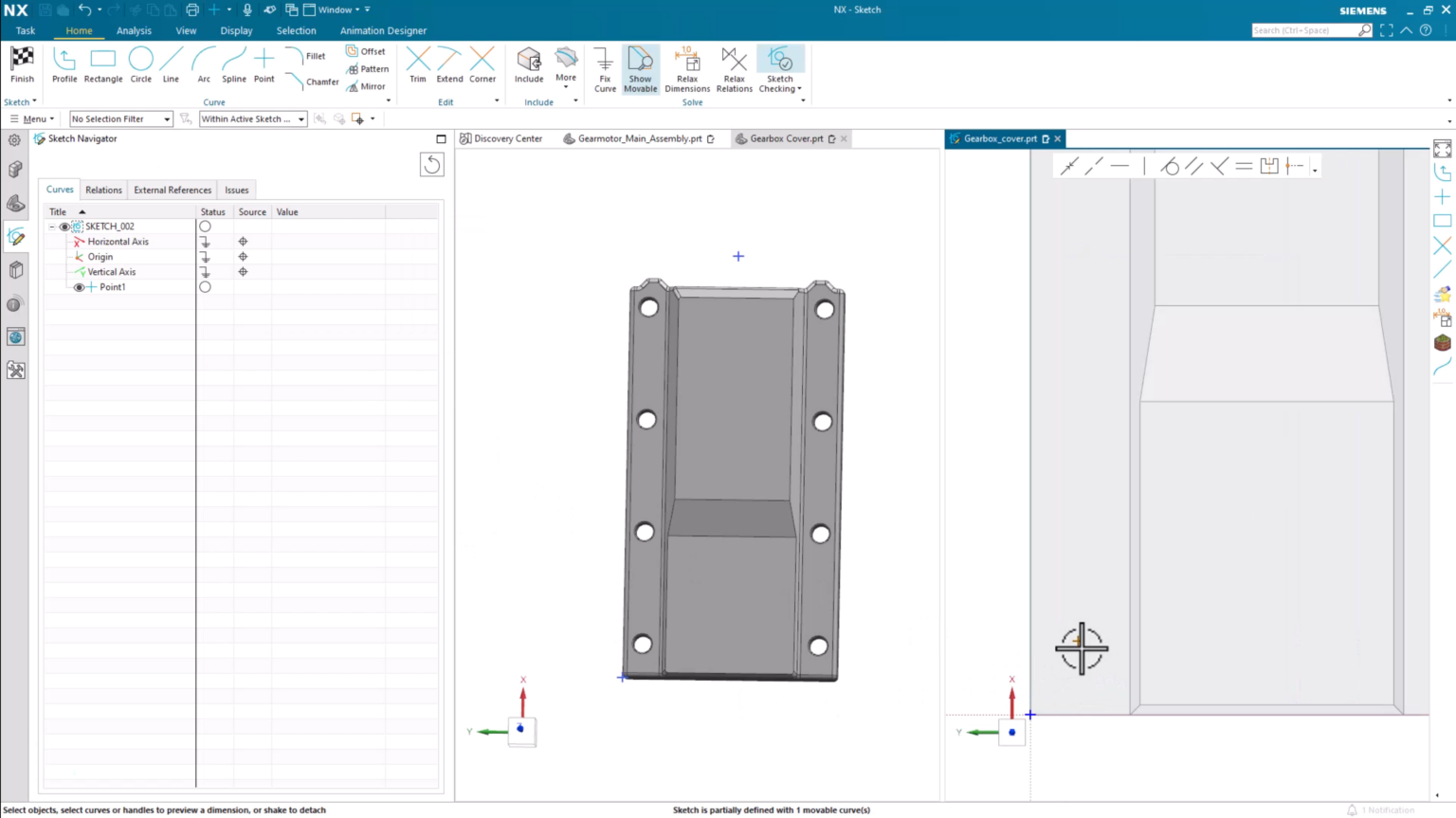Screen dimensions: 1456x818
Task: Collapse the SKETCH_002 tree node
Action: point(52,226)
